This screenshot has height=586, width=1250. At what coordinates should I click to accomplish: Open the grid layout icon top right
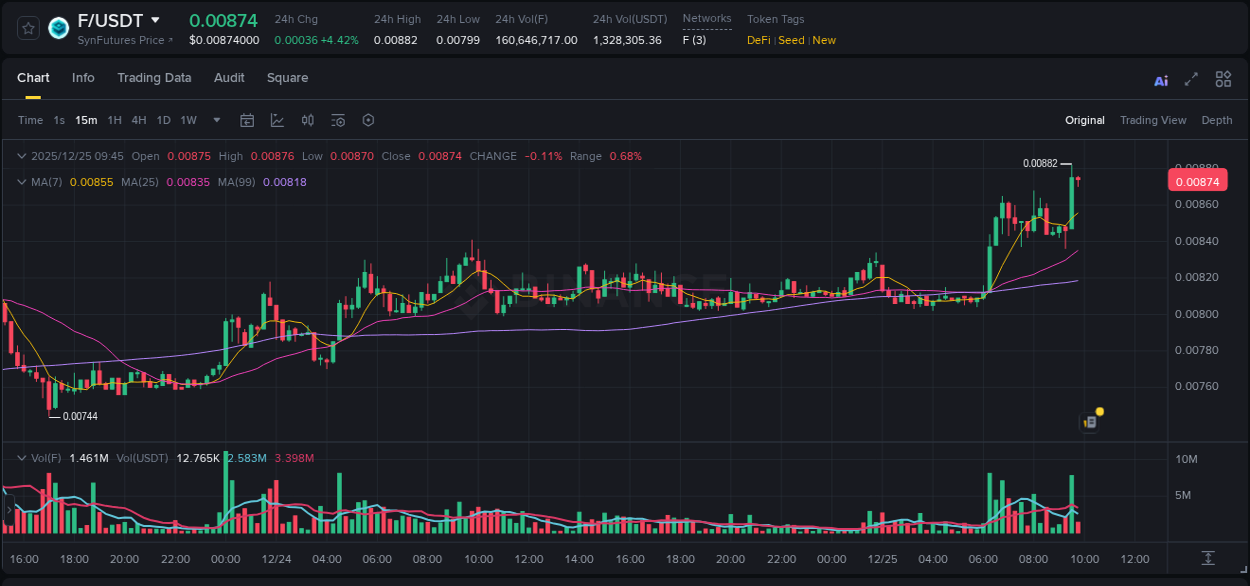(x=1223, y=79)
